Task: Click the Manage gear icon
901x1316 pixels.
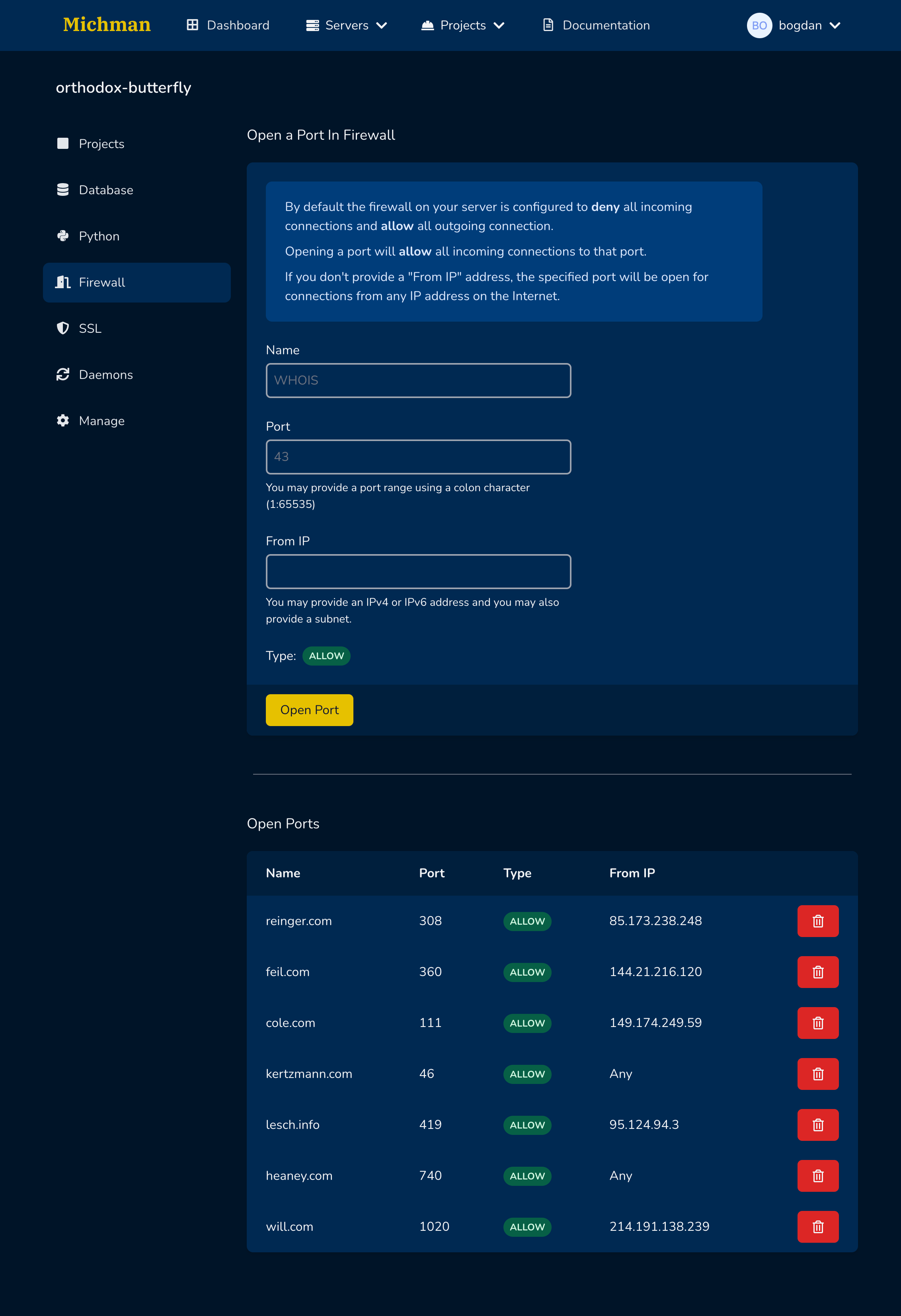Action: [x=63, y=420]
